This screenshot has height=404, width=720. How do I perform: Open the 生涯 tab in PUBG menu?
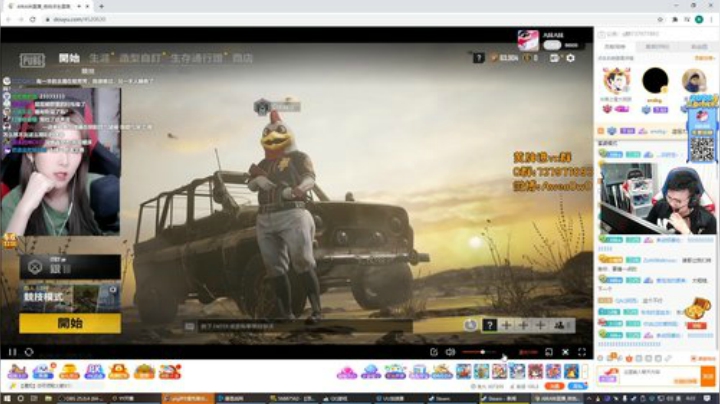click(x=99, y=58)
